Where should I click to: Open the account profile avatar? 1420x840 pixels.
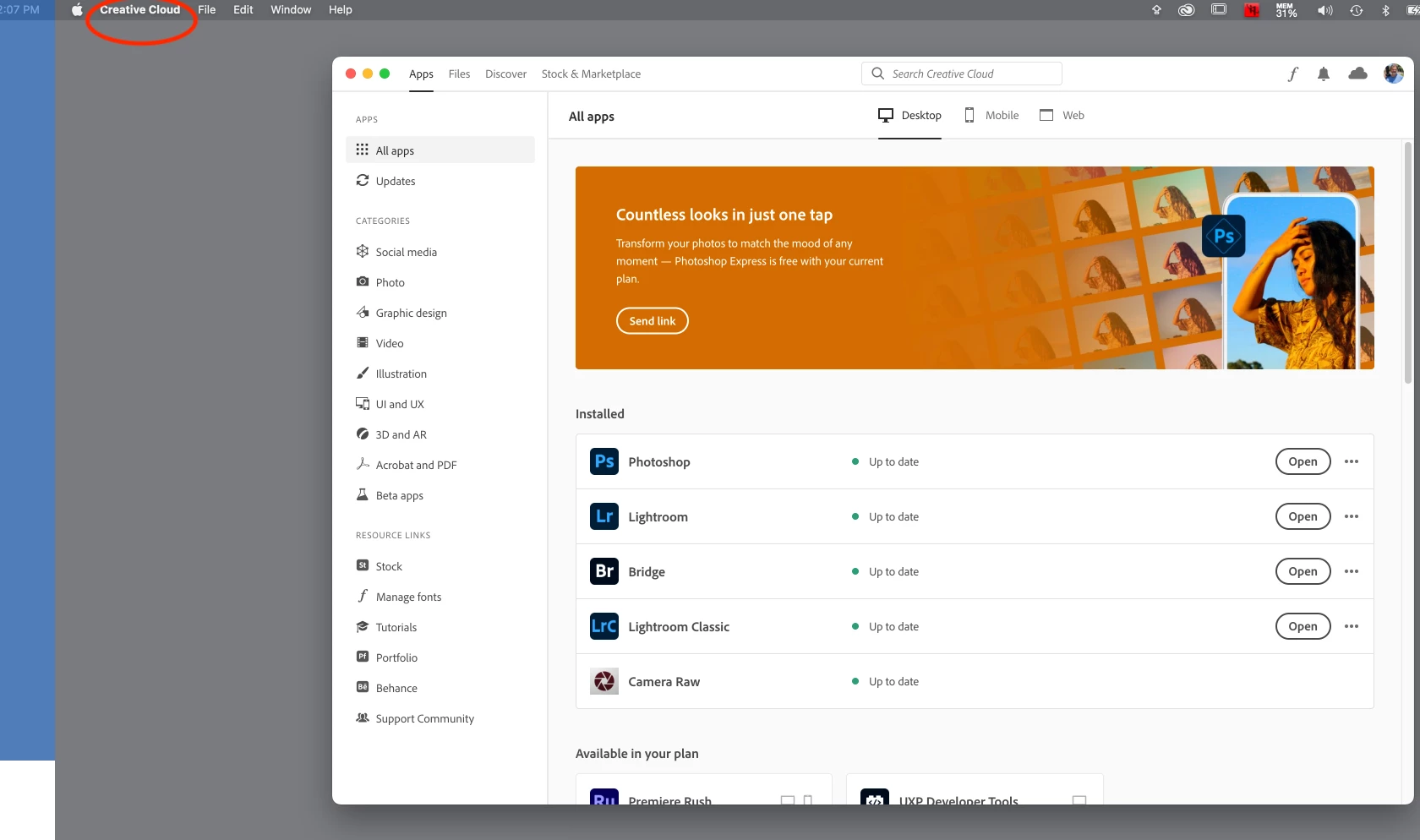click(x=1394, y=74)
